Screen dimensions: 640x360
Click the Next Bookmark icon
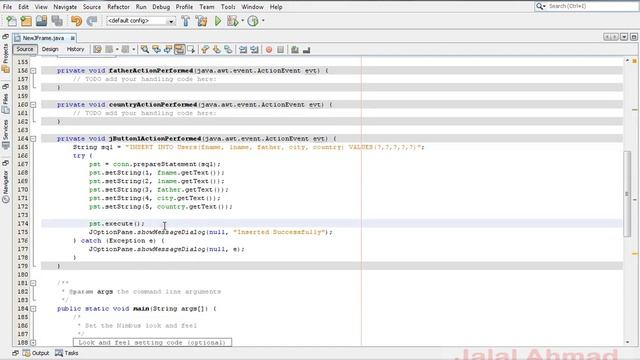[217, 49]
